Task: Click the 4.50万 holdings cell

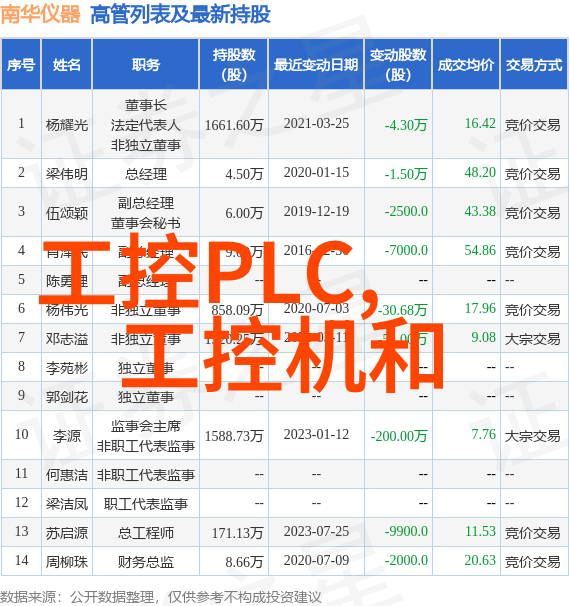Action: pos(244,174)
